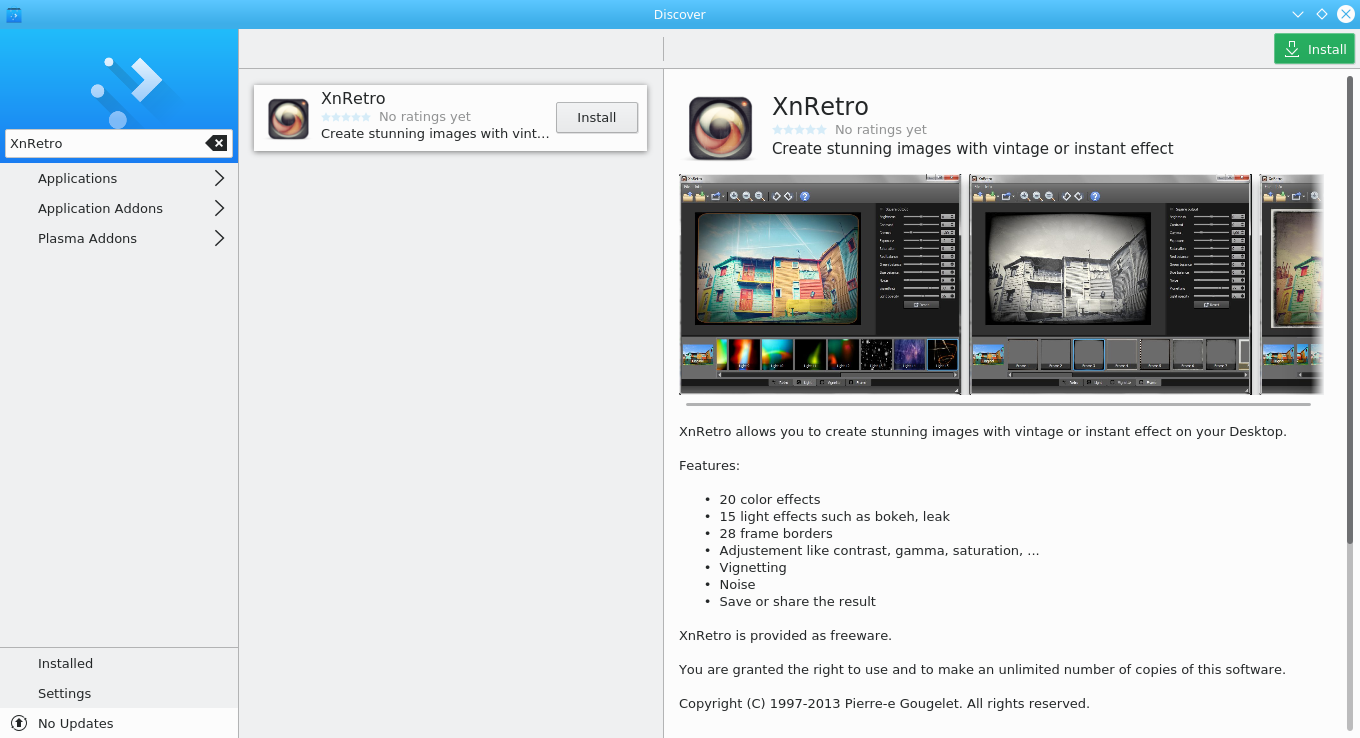
Task: Click the "Features:" label
Action: (x=709, y=465)
